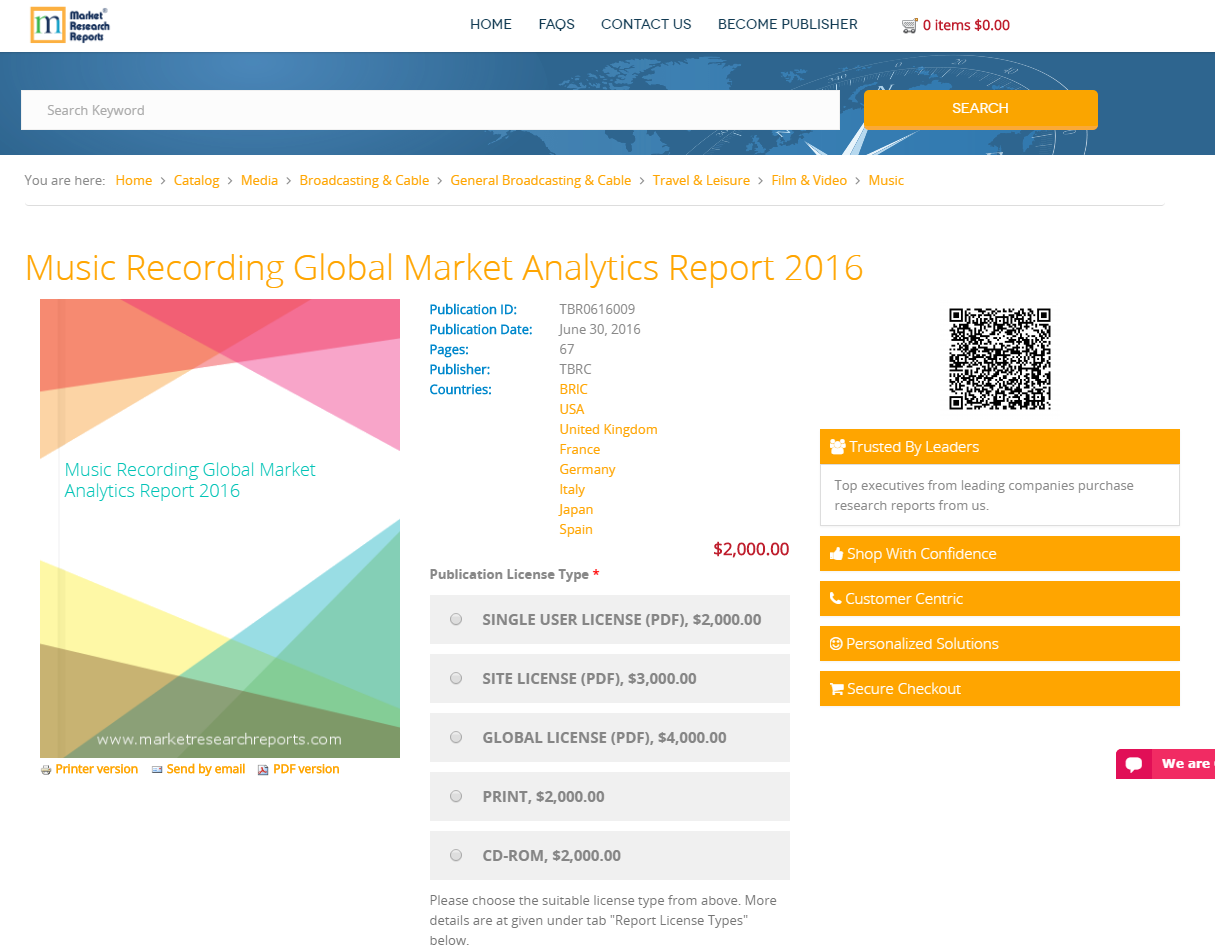Image resolution: width=1215 pixels, height=948 pixels.
Task: Click the report cover image thumbnail
Action: click(220, 529)
